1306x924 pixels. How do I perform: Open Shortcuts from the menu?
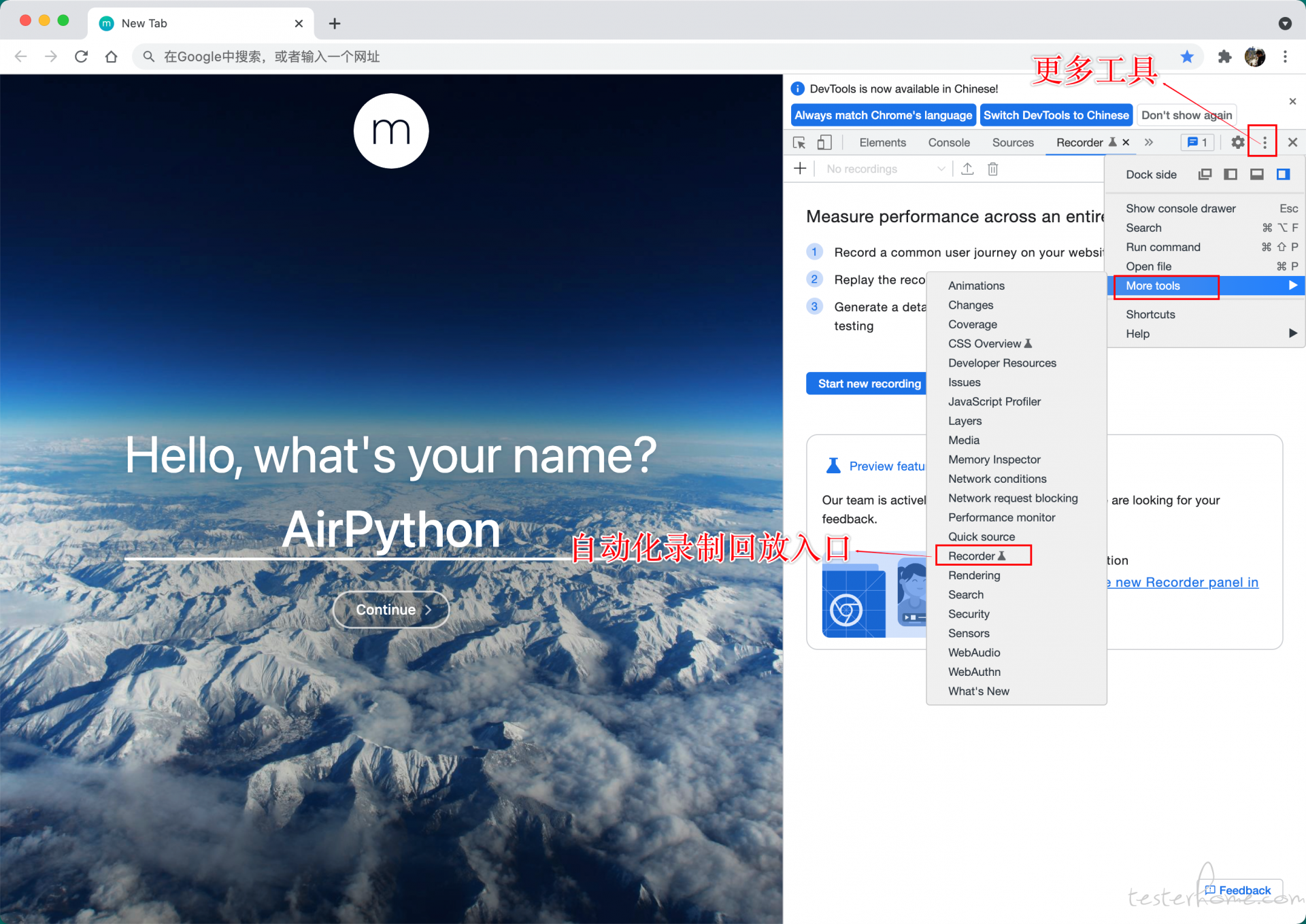tap(1206, 315)
